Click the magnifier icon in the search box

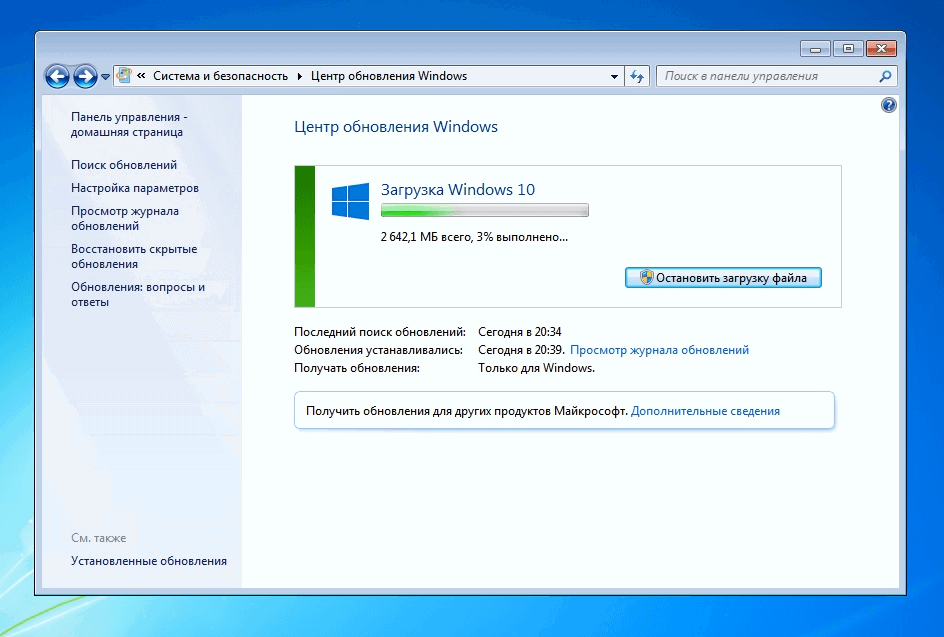[884, 75]
